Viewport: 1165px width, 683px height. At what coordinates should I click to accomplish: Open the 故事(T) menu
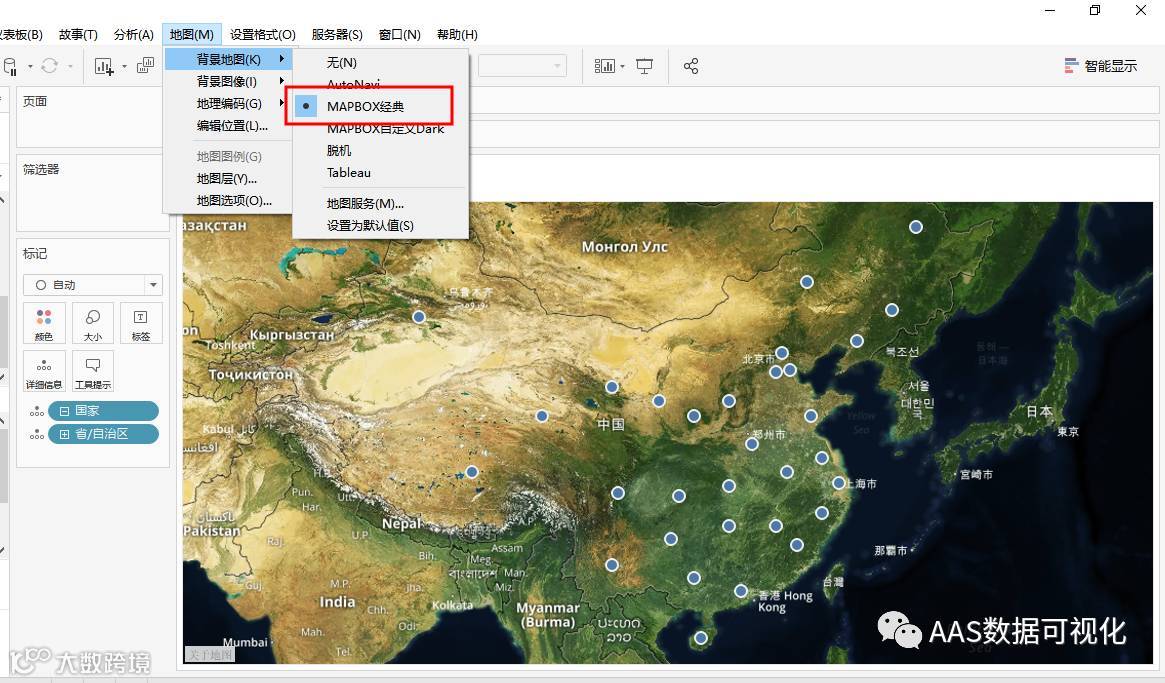(x=78, y=34)
